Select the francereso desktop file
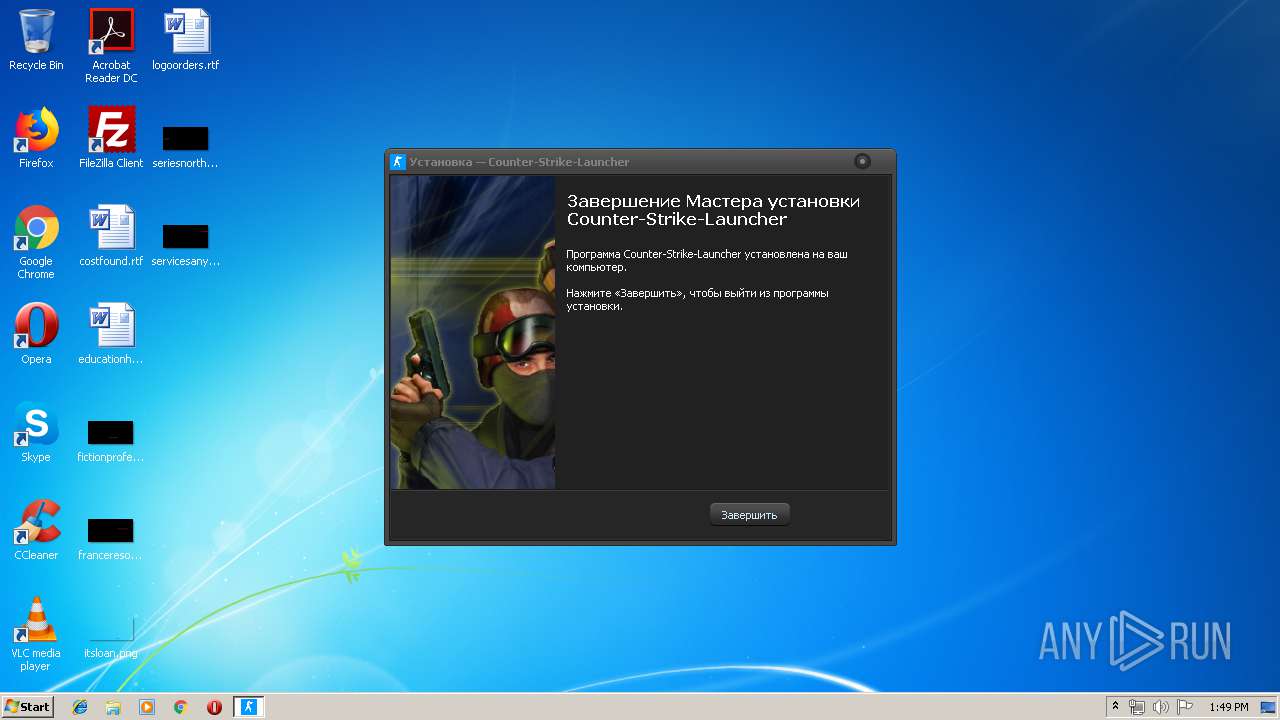This screenshot has width=1280, height=720. [x=111, y=538]
